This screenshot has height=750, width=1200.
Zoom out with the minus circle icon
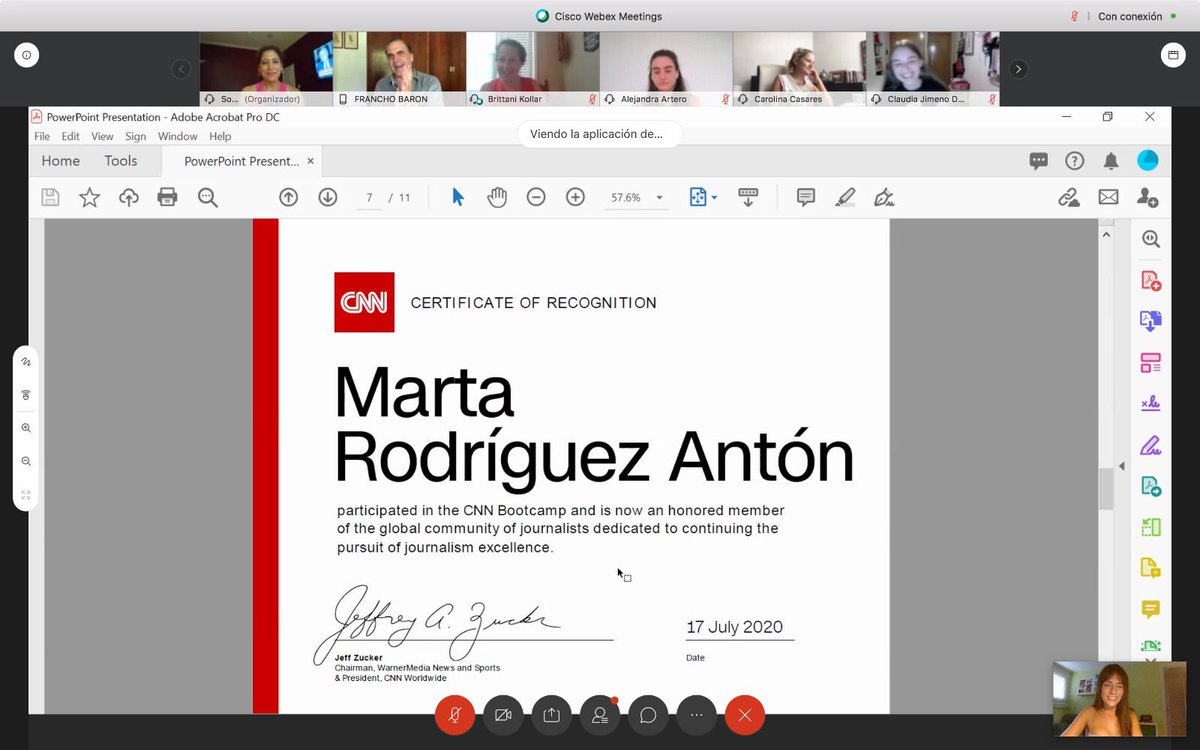(x=536, y=197)
